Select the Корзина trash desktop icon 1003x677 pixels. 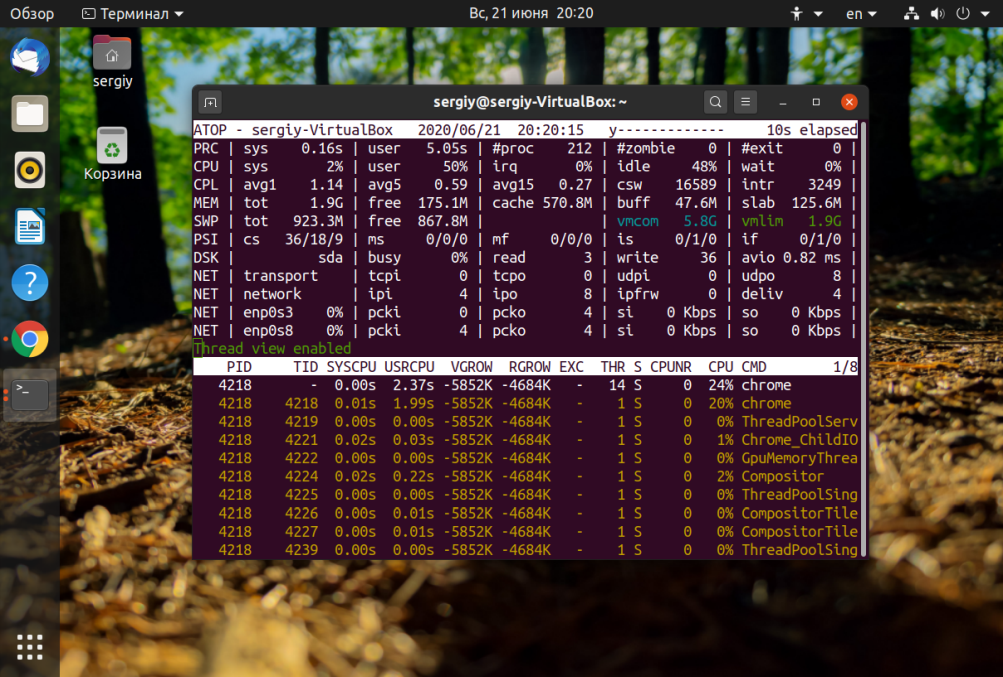click(112, 148)
